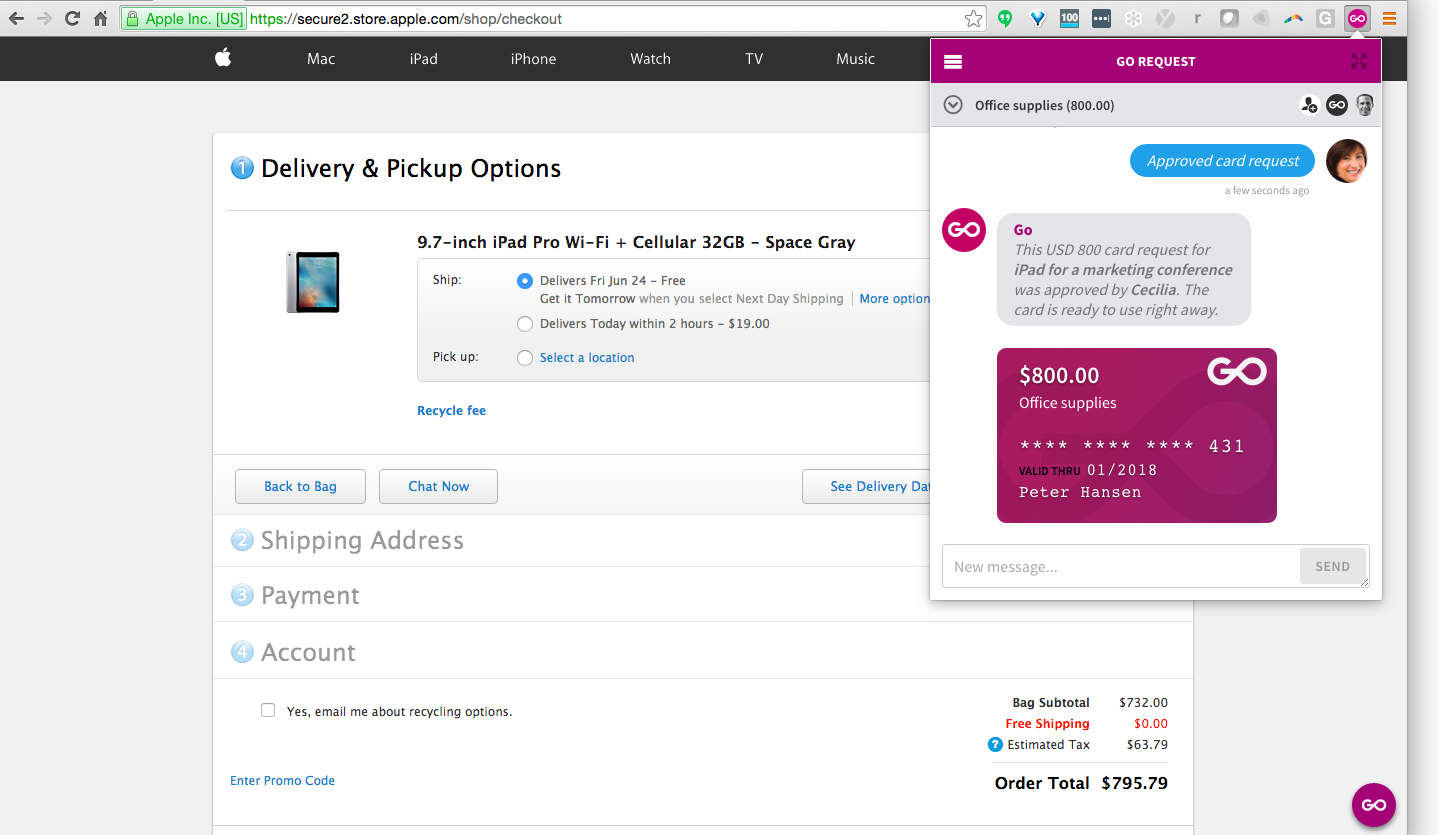Open the Recycle fee link
The image size is (1439, 835).
coord(451,411)
